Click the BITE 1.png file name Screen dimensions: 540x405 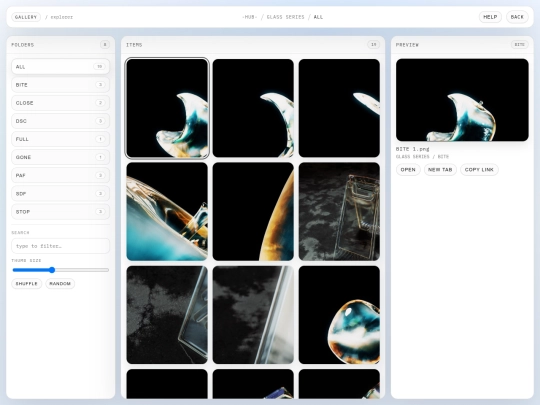[413, 149]
